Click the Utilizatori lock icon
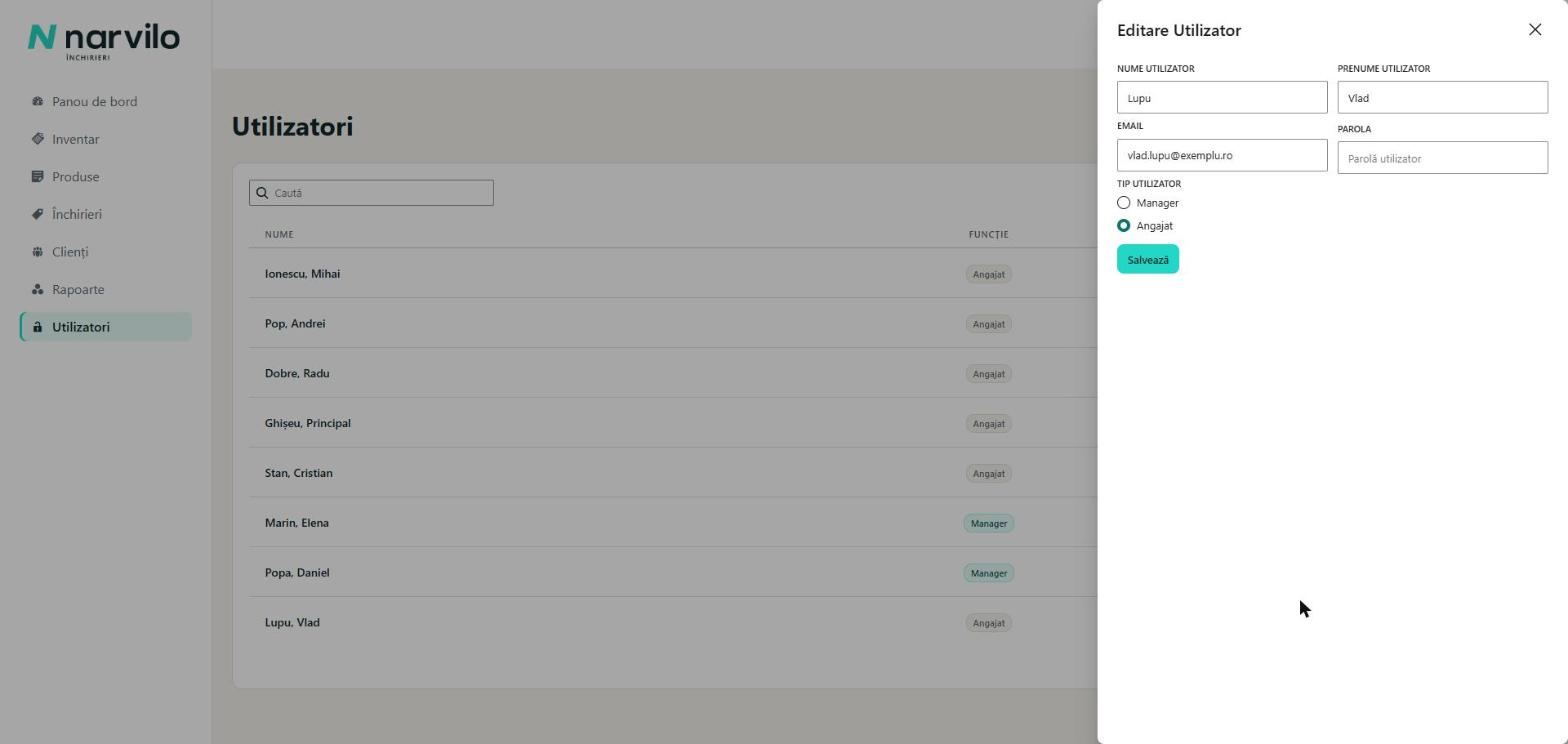 (x=37, y=327)
